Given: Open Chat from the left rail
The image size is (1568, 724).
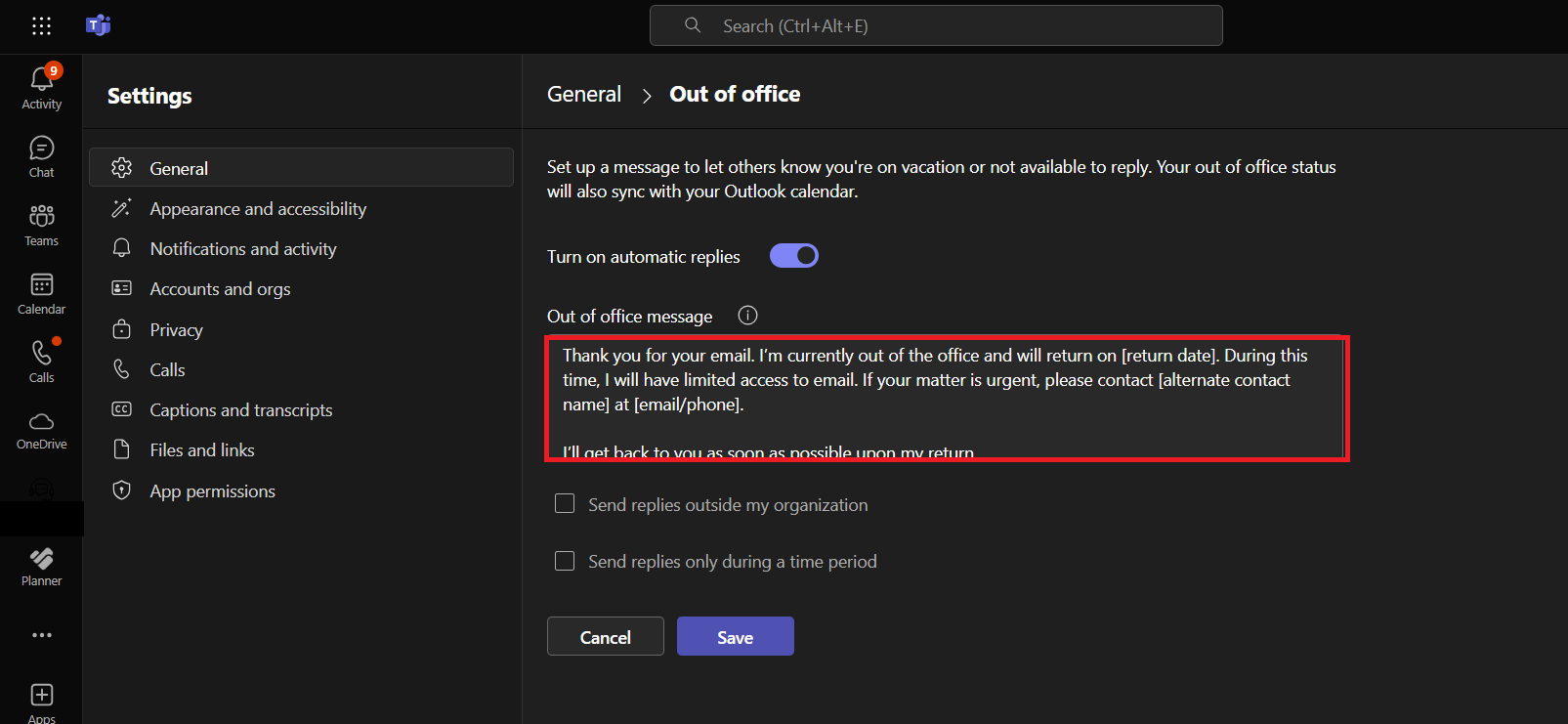Looking at the screenshot, I should pyautogui.click(x=41, y=156).
